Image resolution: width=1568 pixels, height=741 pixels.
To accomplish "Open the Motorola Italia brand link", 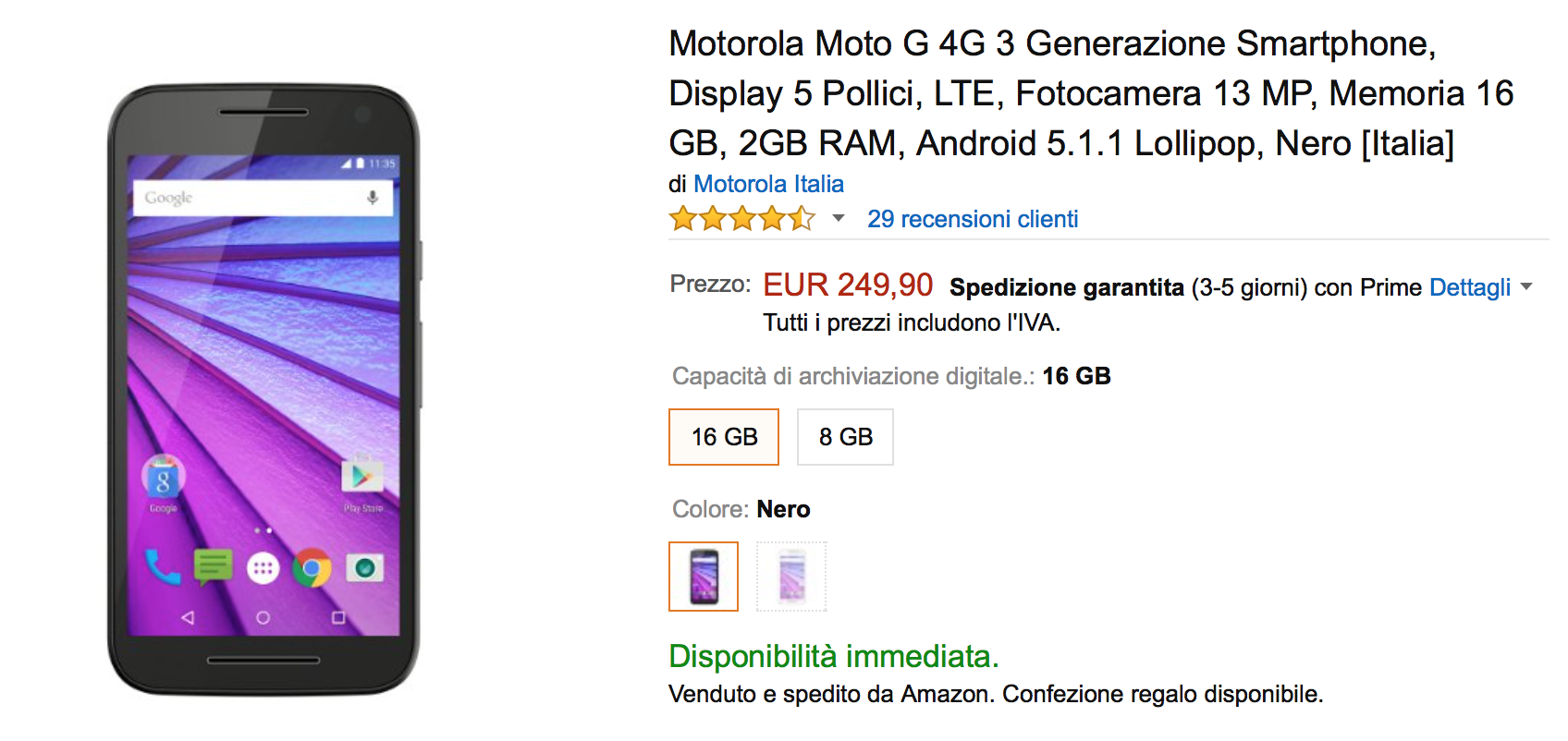I will coord(768,184).
